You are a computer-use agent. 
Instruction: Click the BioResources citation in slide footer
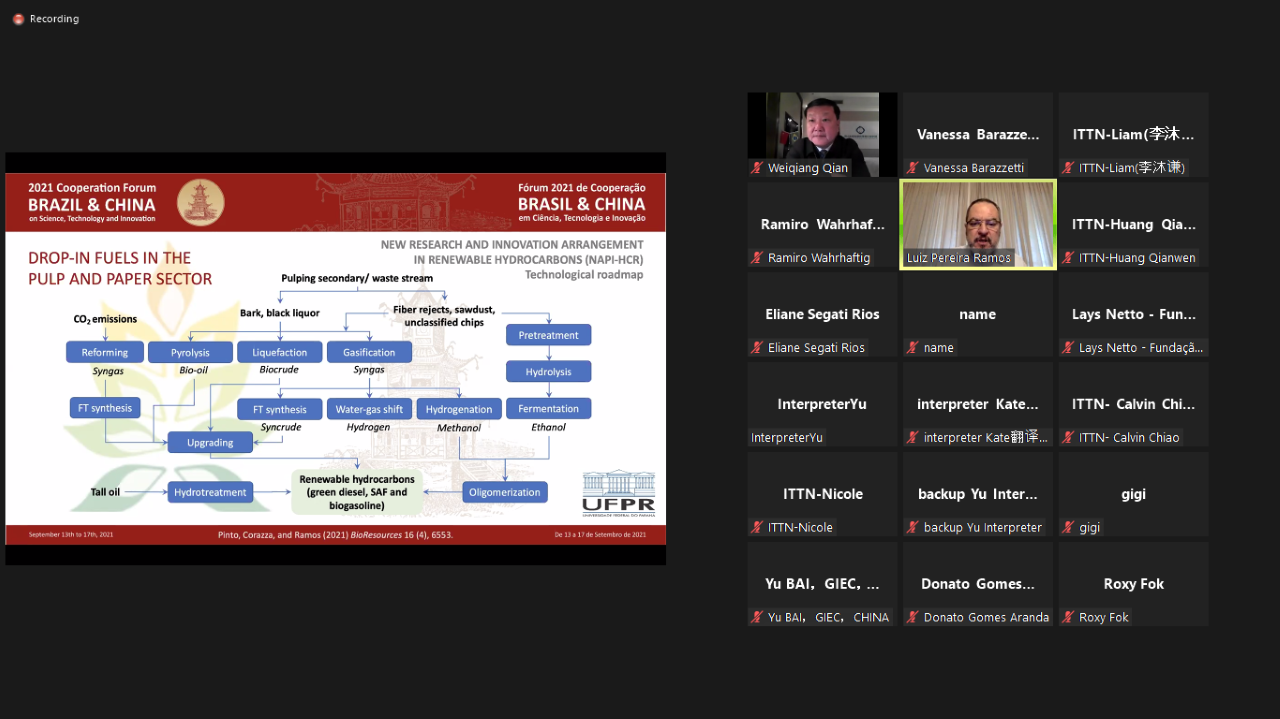pyautogui.click(x=335, y=535)
